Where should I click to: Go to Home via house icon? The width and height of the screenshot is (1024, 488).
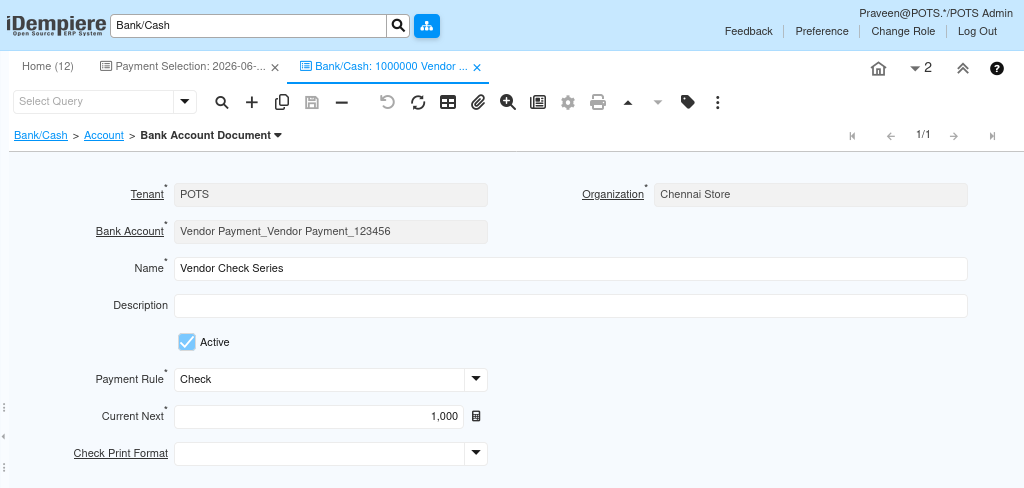click(x=878, y=68)
